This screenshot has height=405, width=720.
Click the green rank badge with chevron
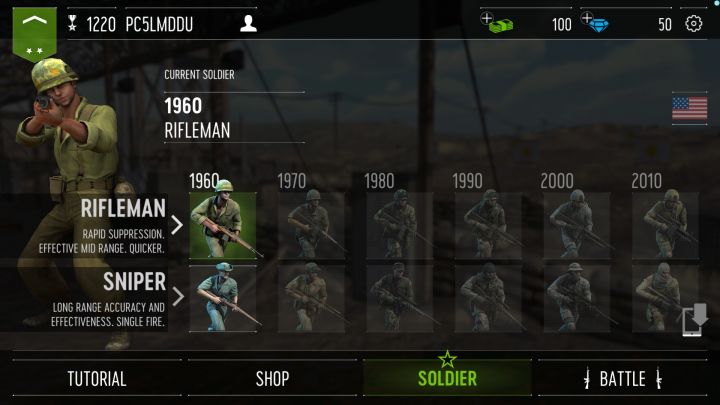[34, 34]
